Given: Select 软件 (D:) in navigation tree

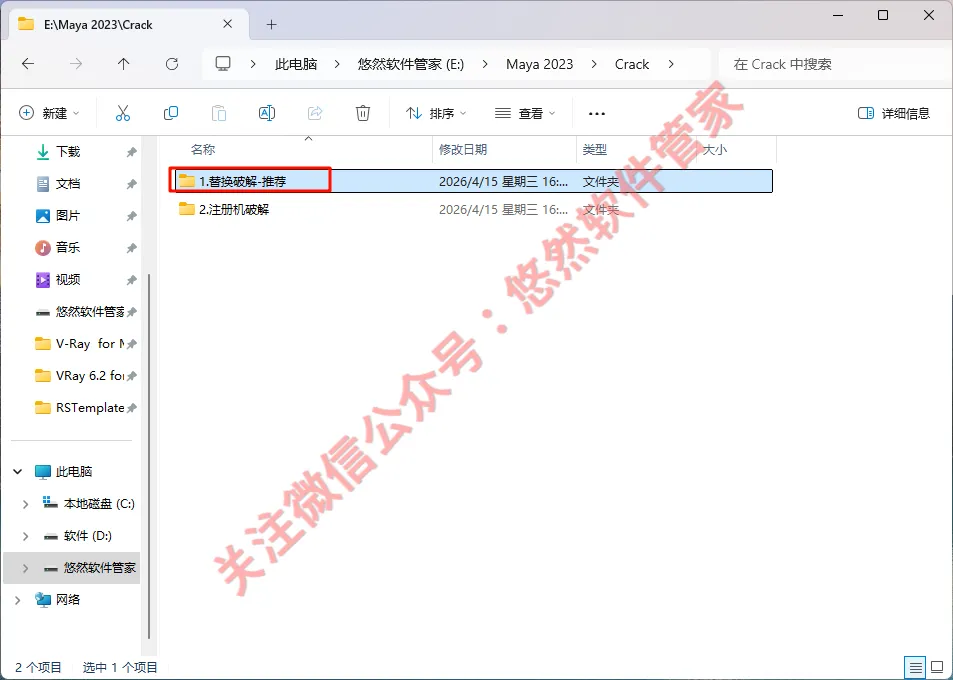Looking at the screenshot, I should [x=87, y=536].
